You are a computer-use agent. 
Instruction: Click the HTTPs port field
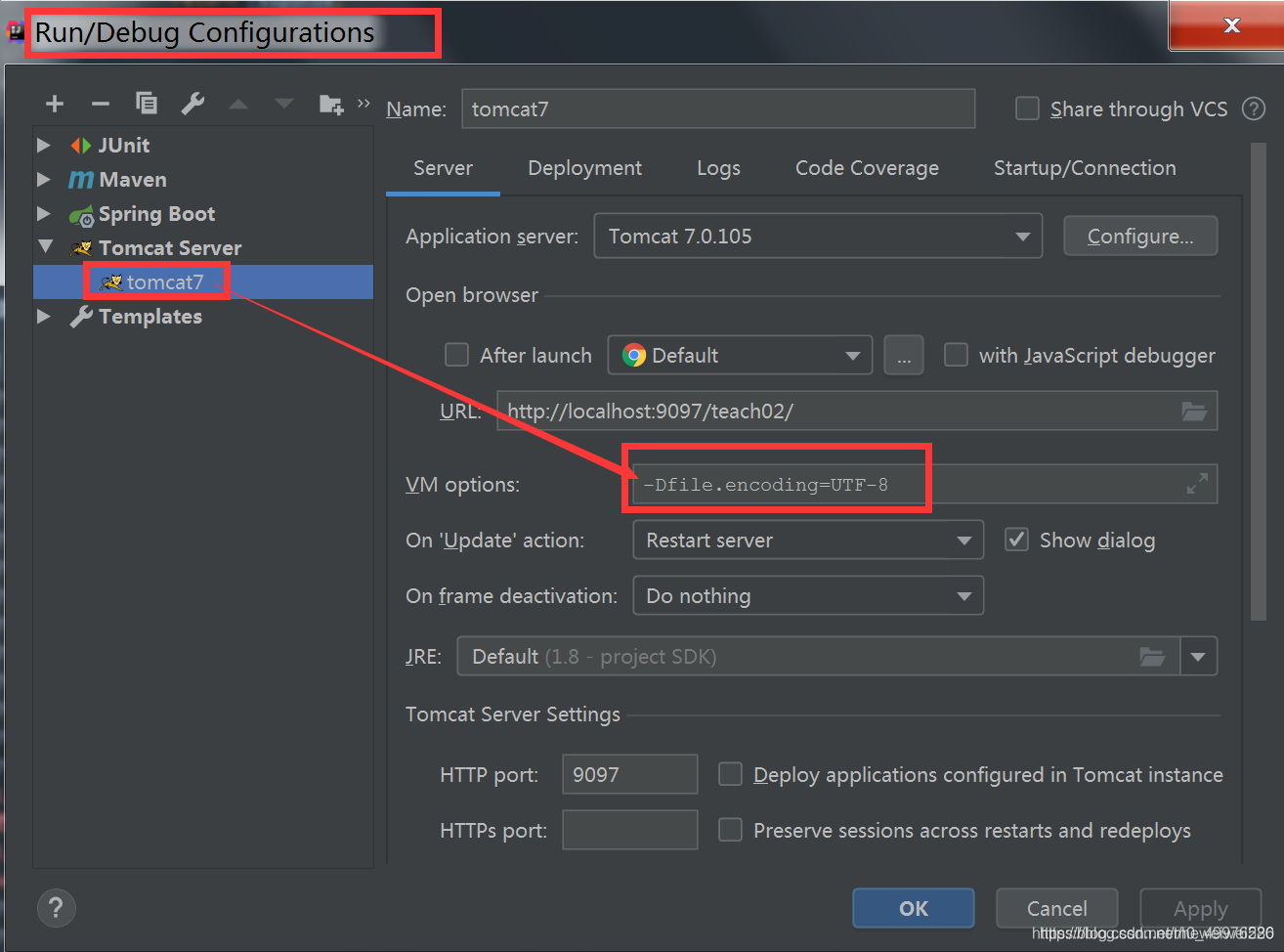(x=629, y=830)
